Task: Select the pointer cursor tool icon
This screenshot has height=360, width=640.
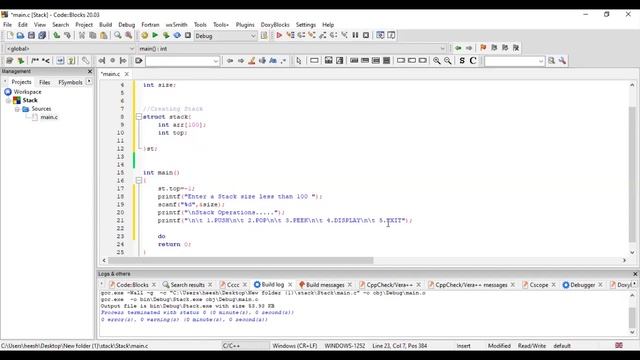Action: click(299, 60)
